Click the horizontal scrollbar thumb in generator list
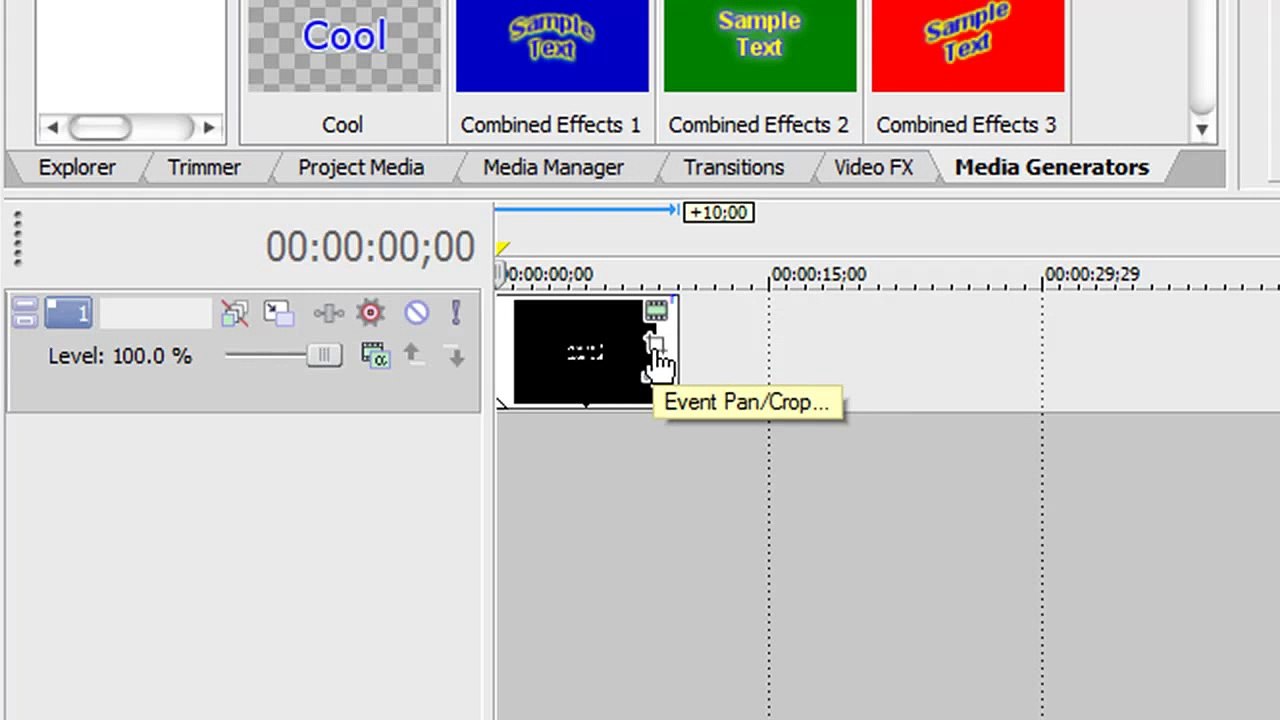Image resolution: width=1280 pixels, height=720 pixels. 100,127
